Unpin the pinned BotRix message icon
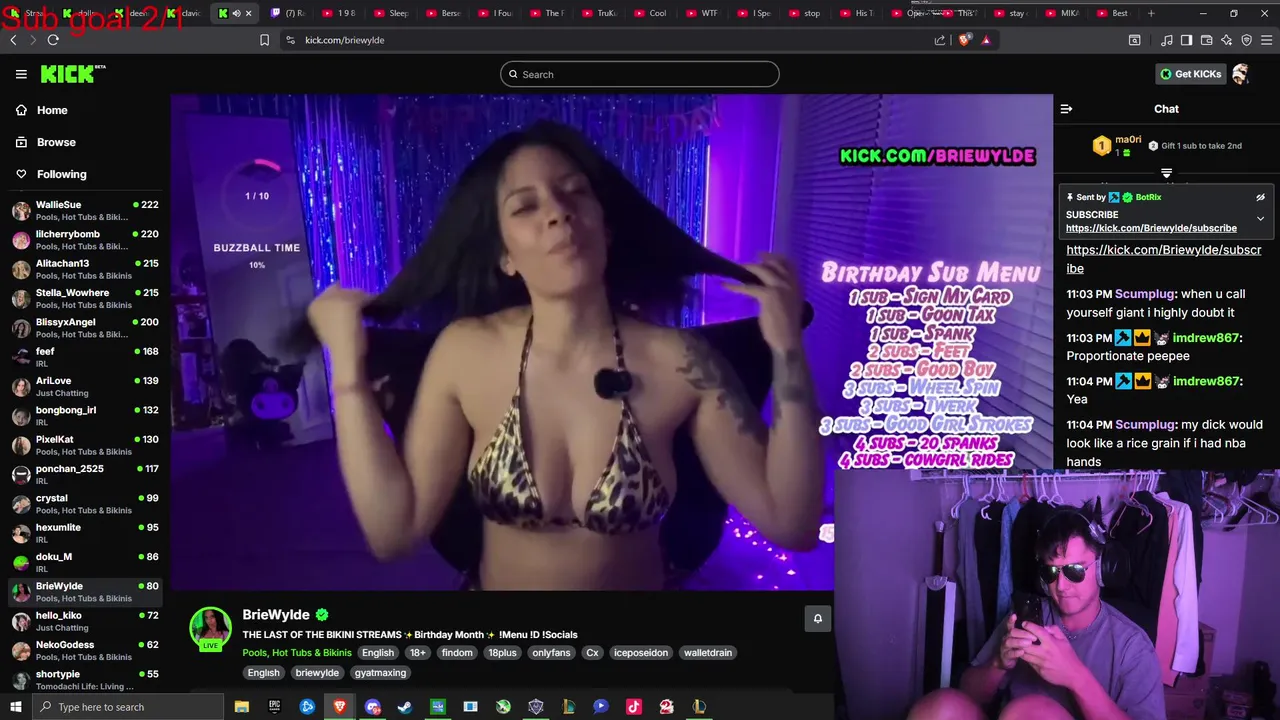 [1260, 197]
